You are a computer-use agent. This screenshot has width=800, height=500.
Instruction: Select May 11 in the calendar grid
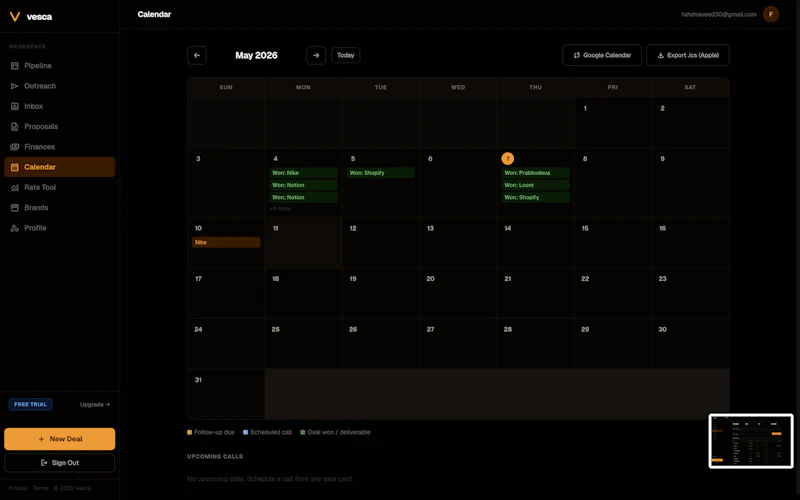[x=304, y=243]
